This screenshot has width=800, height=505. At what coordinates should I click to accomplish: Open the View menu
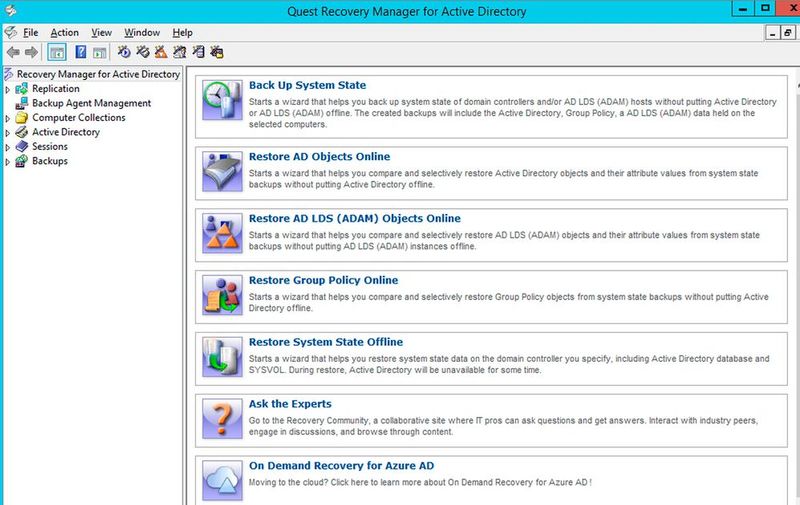tap(102, 33)
